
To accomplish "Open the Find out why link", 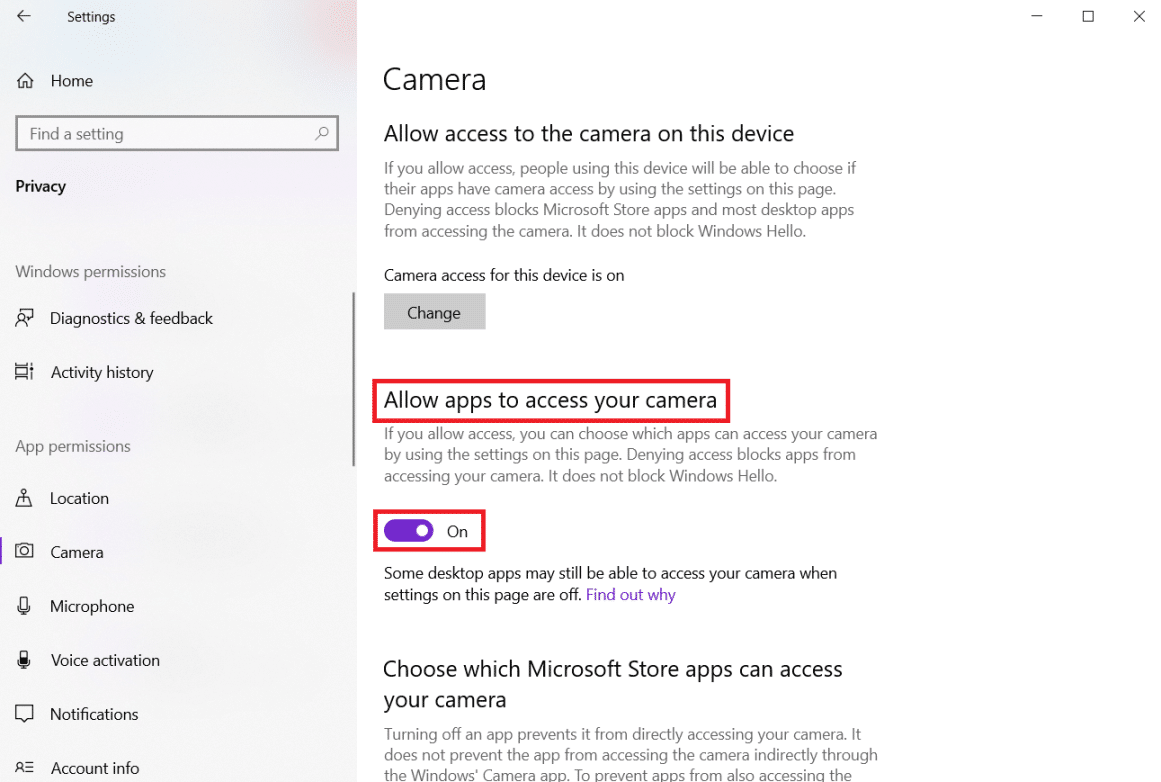I will point(631,595).
